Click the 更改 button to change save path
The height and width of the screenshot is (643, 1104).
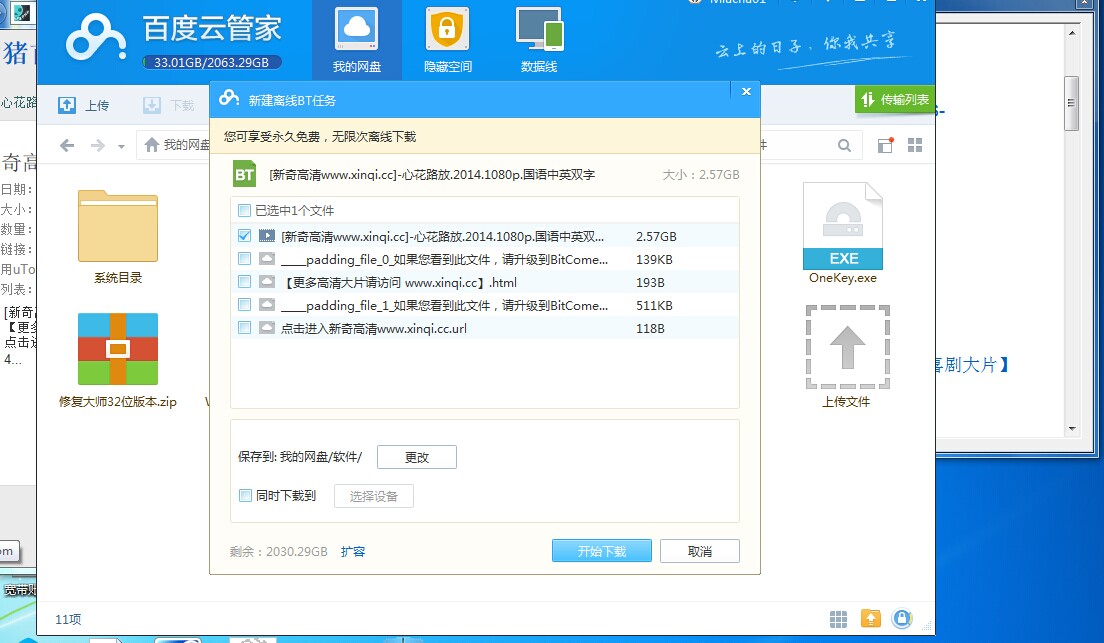coord(417,457)
